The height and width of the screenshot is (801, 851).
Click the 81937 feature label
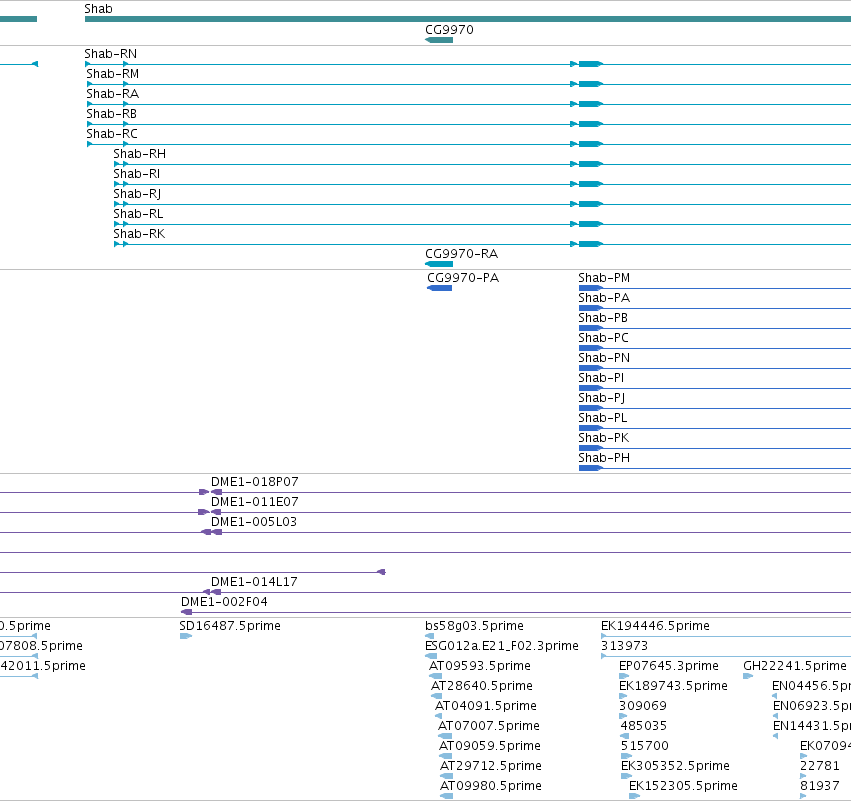(x=820, y=786)
